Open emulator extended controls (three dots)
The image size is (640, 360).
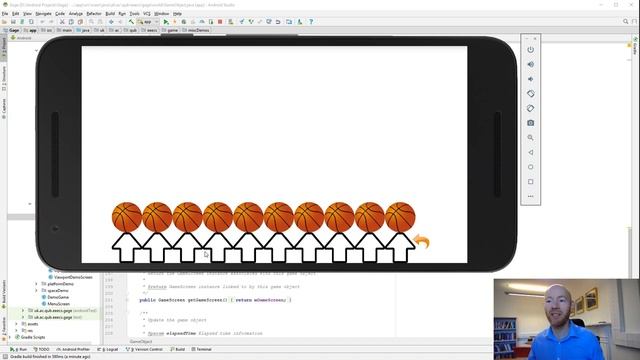pyautogui.click(x=530, y=196)
